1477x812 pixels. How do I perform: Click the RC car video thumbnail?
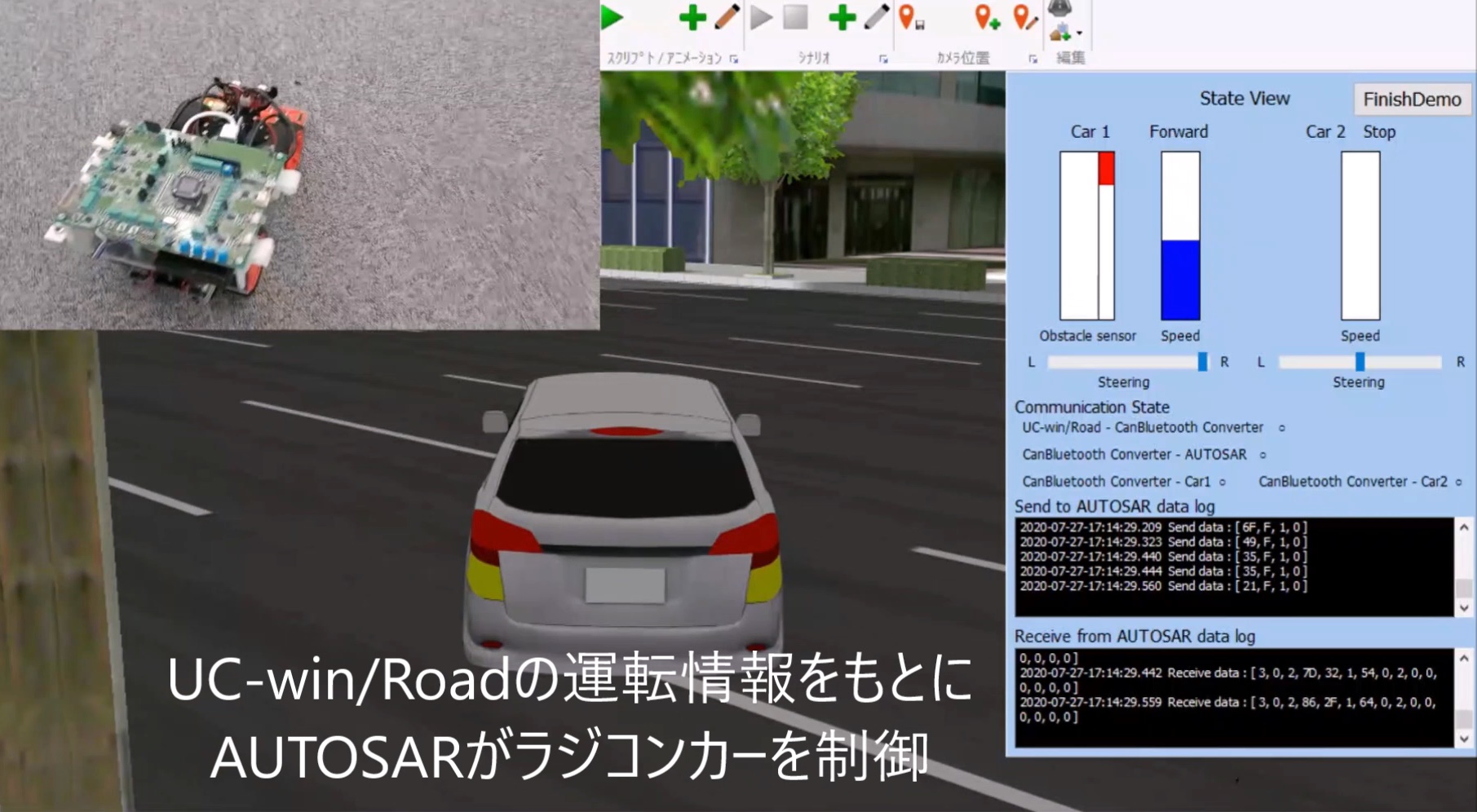click(299, 165)
